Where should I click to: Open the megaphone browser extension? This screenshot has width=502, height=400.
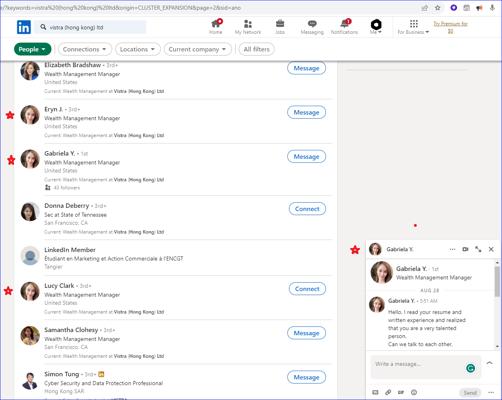coord(479,8)
